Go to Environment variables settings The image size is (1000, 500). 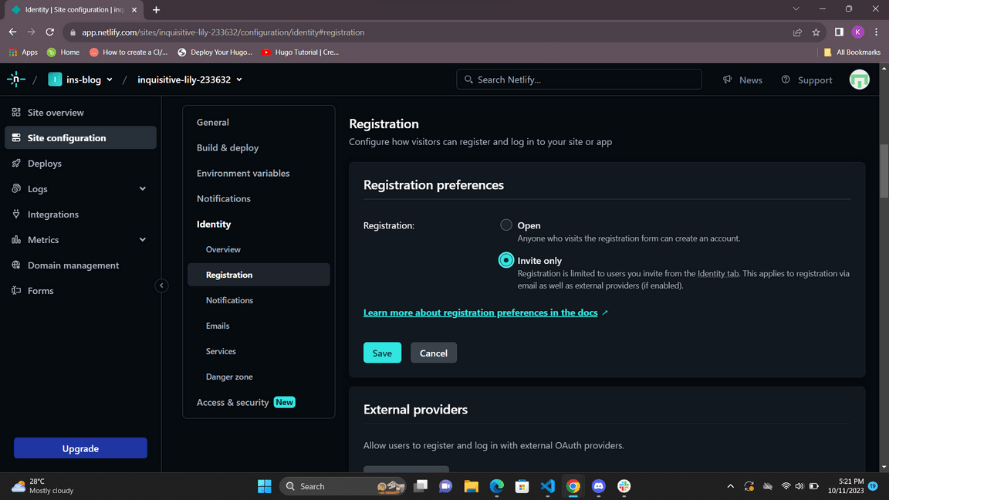243,173
